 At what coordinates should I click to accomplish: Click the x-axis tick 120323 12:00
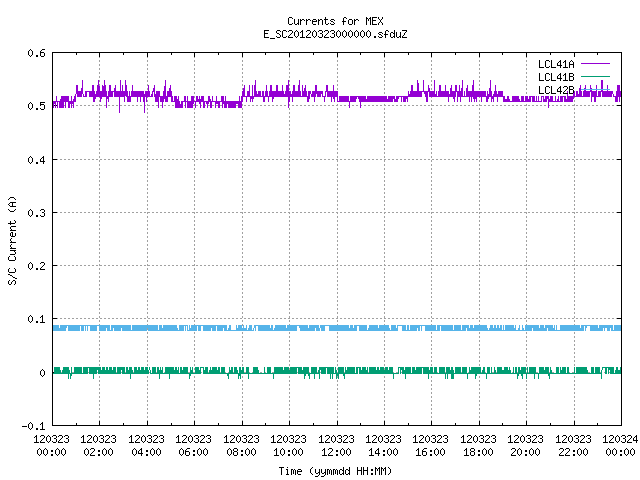tap(336, 445)
